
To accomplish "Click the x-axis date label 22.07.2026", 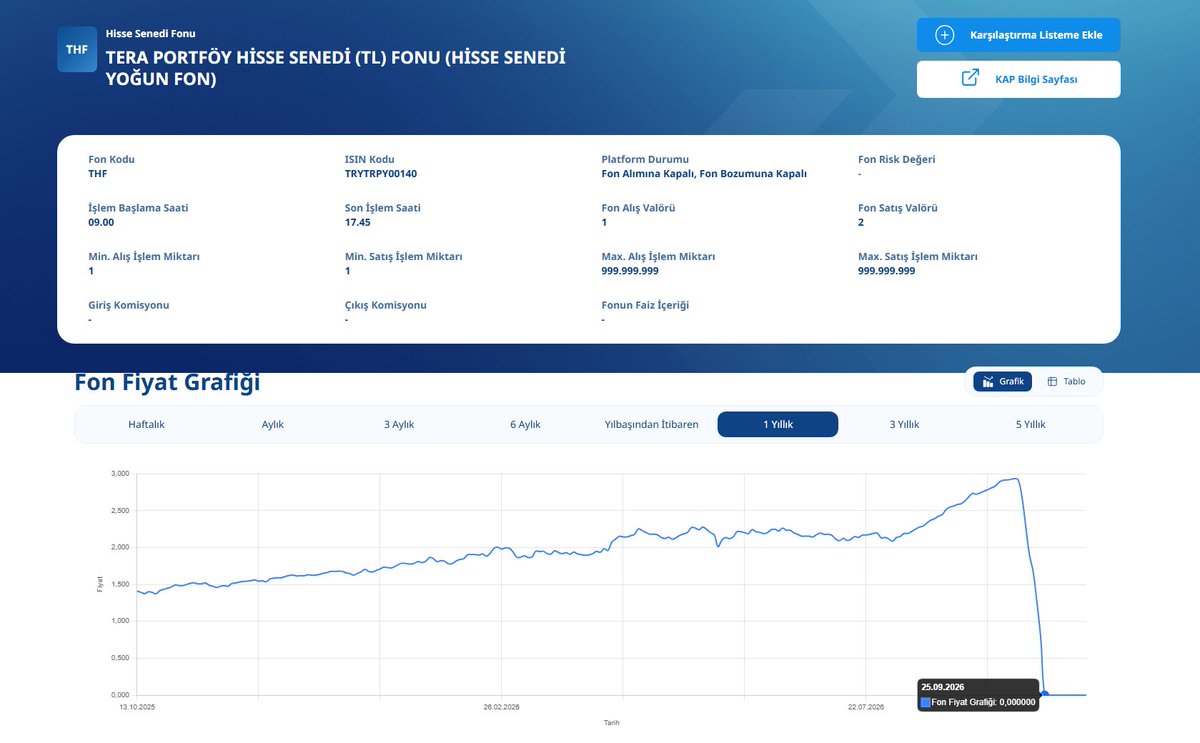I will coord(866,708).
